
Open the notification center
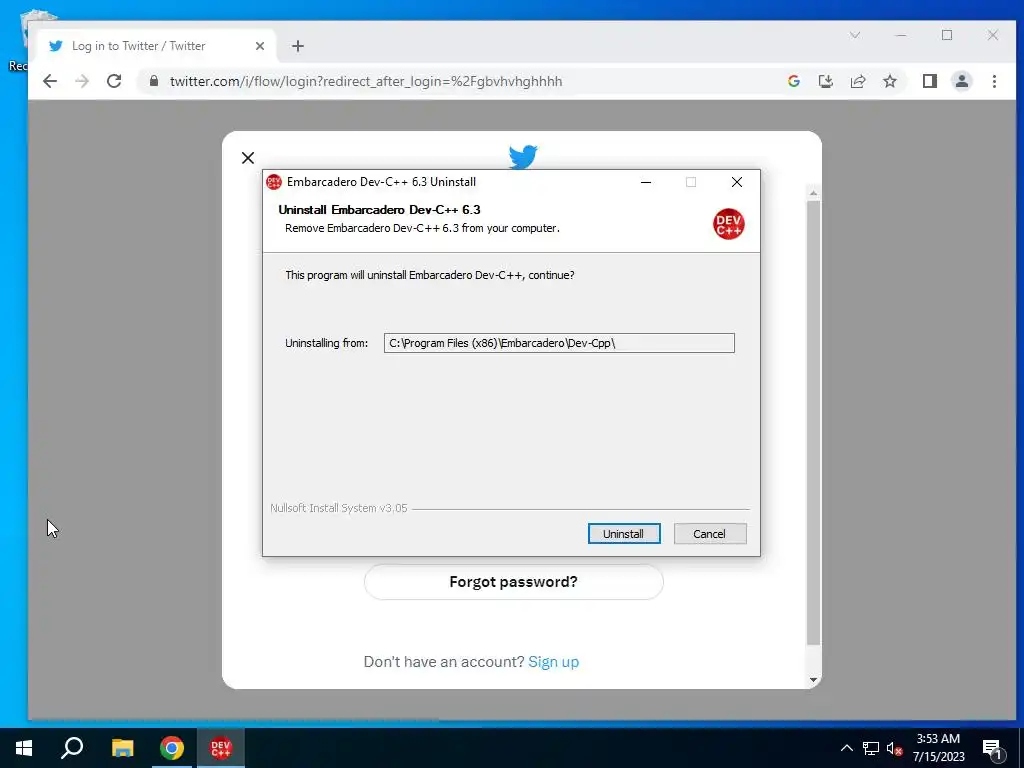pyautogui.click(x=993, y=748)
